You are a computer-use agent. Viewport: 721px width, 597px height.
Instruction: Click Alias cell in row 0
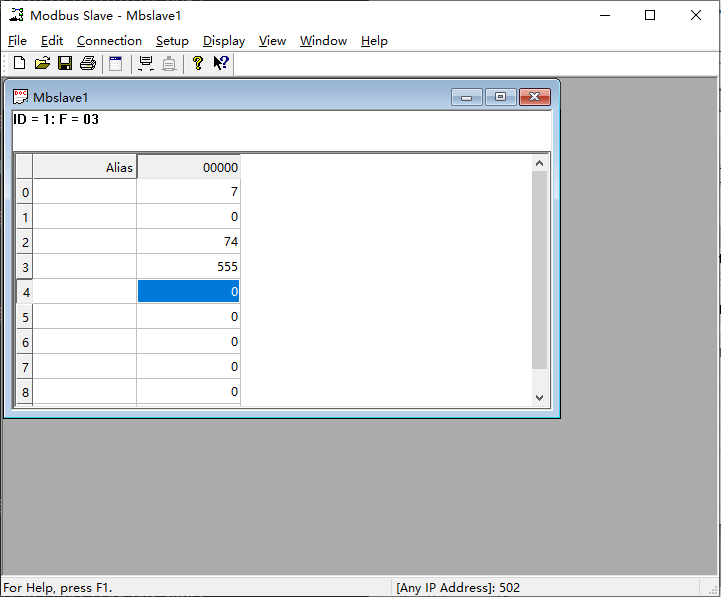point(85,191)
